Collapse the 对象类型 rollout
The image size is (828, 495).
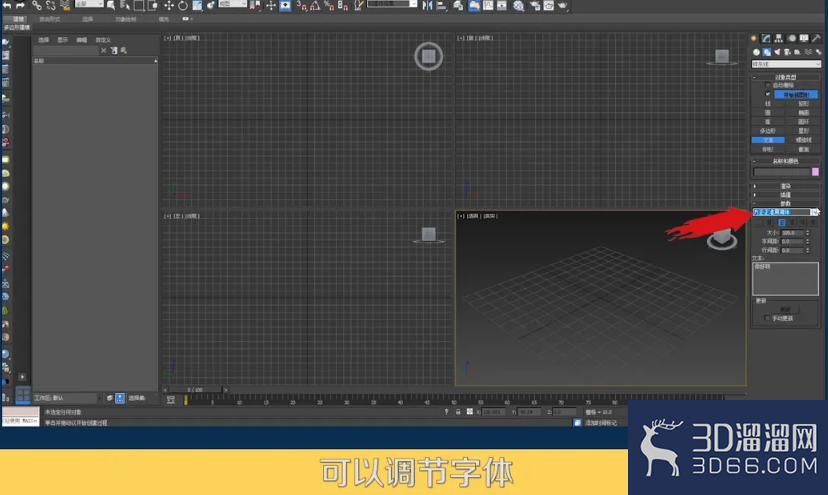tap(785, 77)
